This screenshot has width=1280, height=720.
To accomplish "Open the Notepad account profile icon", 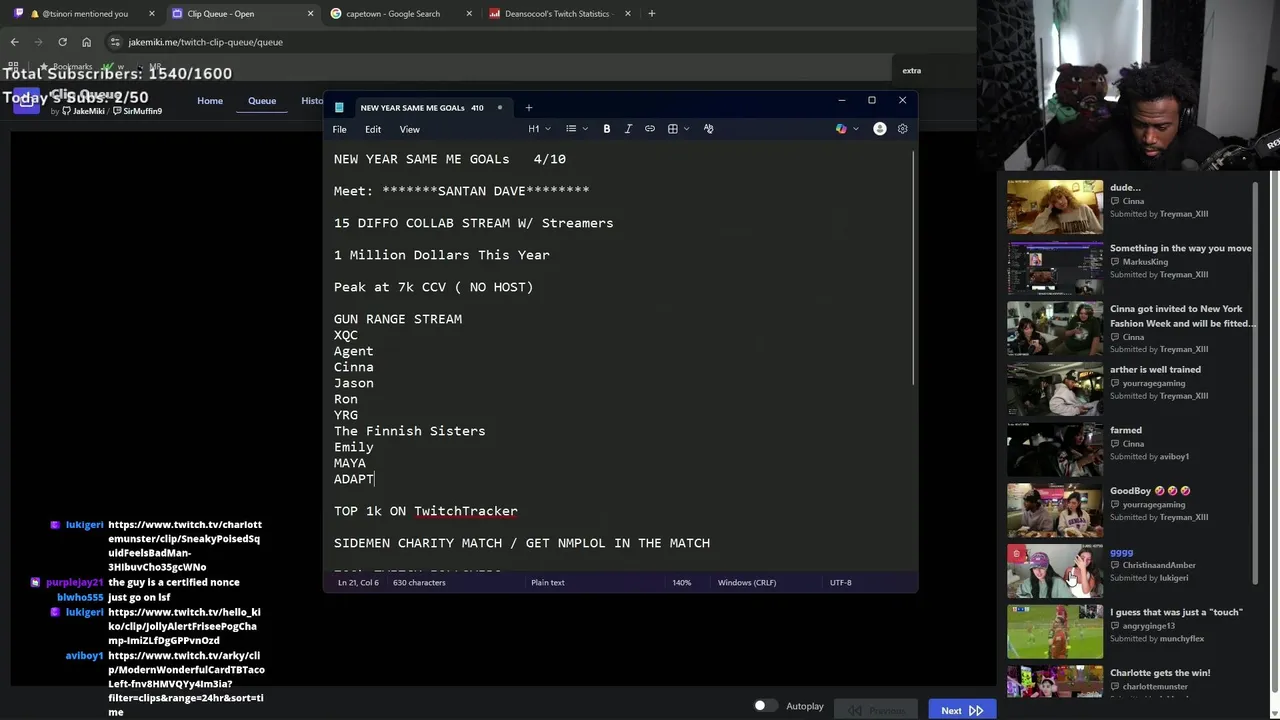I will [x=880, y=129].
